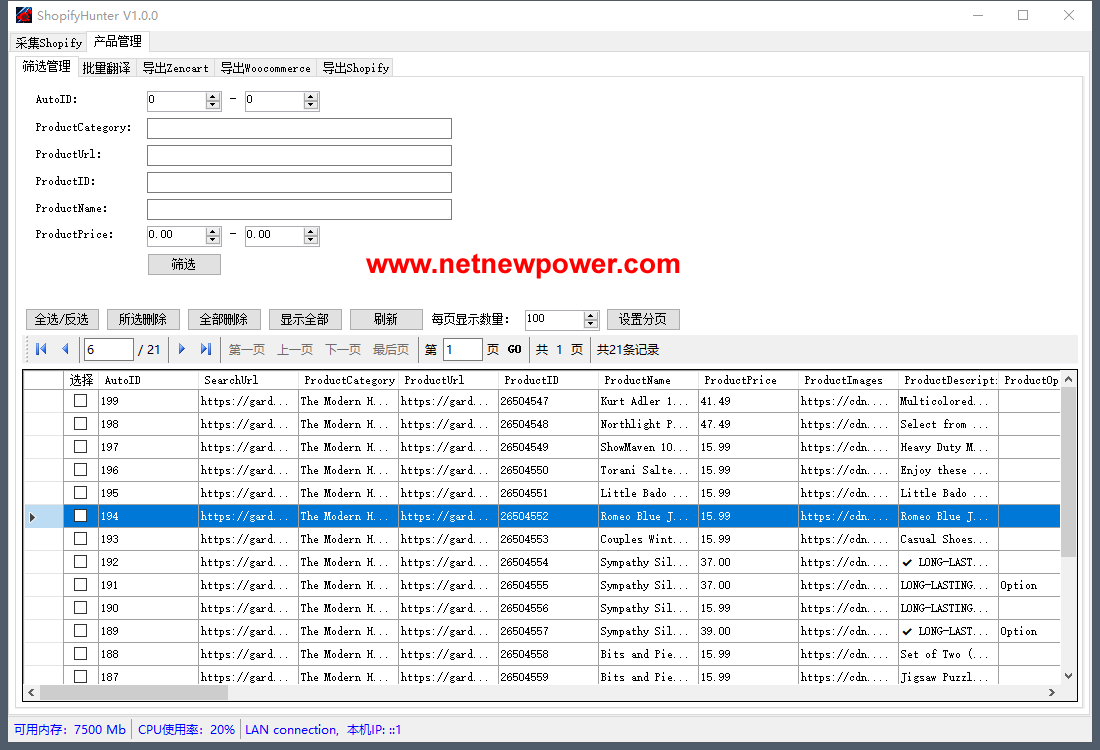Increase the 每页显示数量 spinner value
This screenshot has width=1100, height=750.
(x=590, y=315)
